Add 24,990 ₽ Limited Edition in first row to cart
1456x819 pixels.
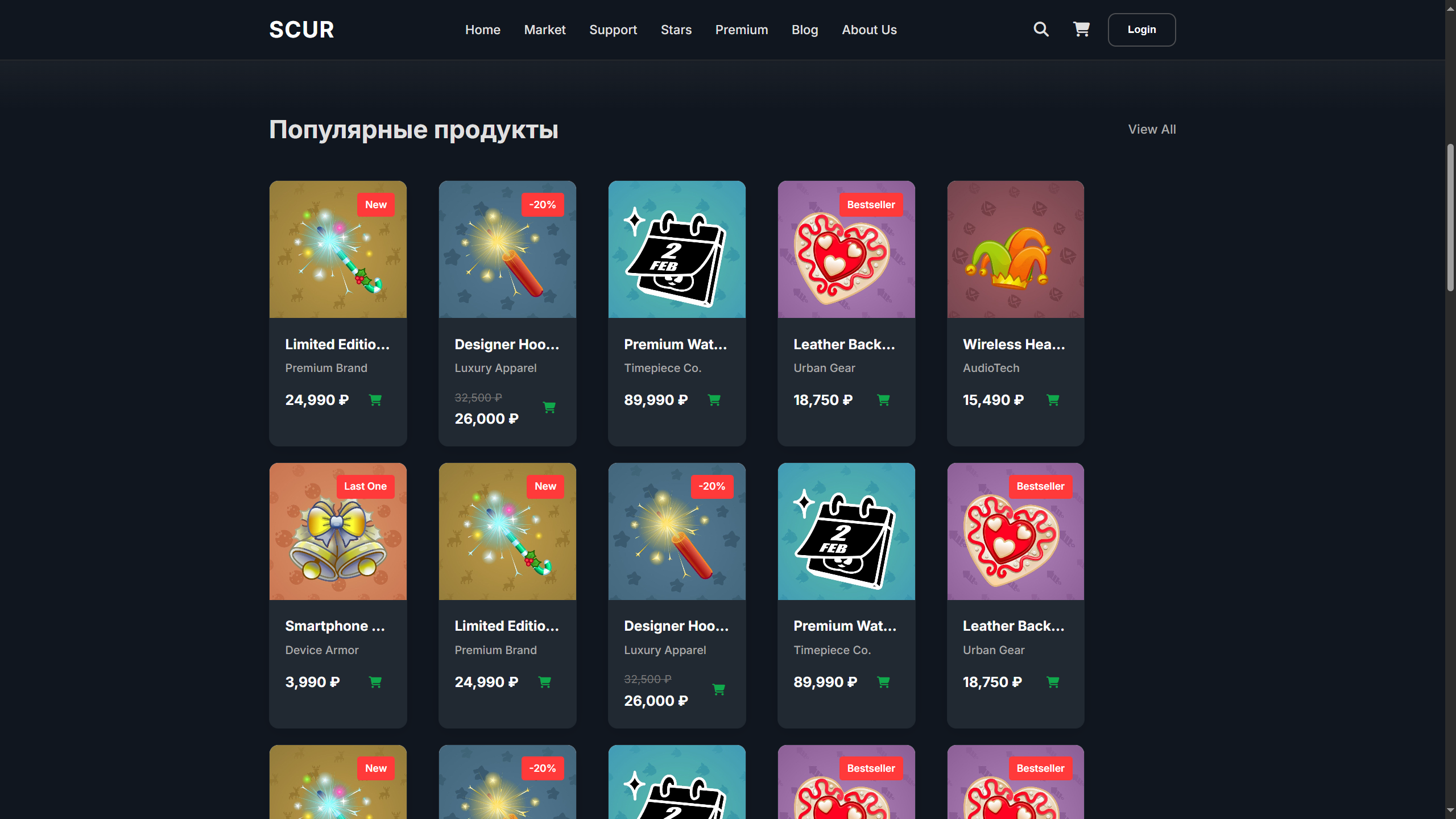(375, 400)
